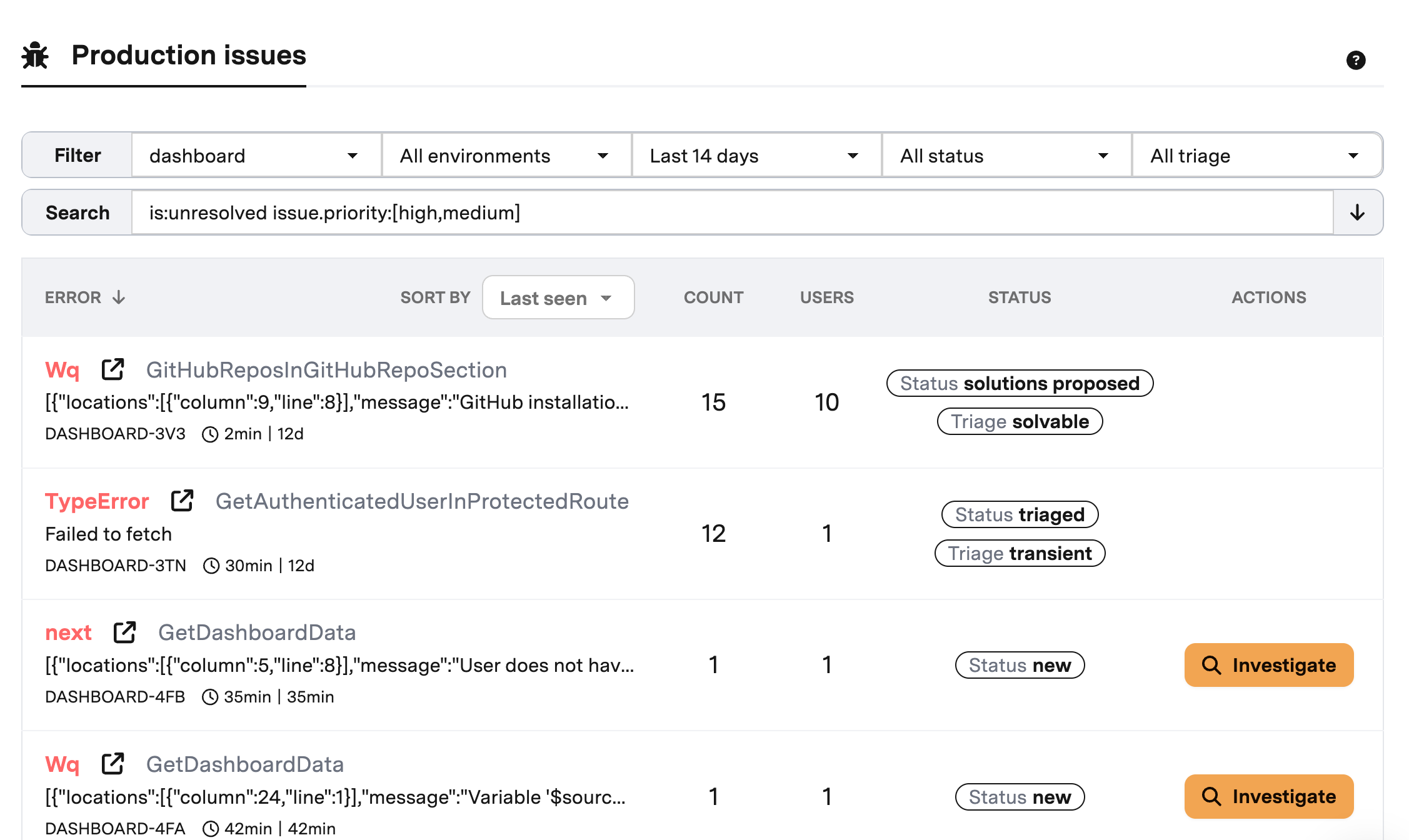
Task: Click the search query input field
Action: tap(731, 212)
